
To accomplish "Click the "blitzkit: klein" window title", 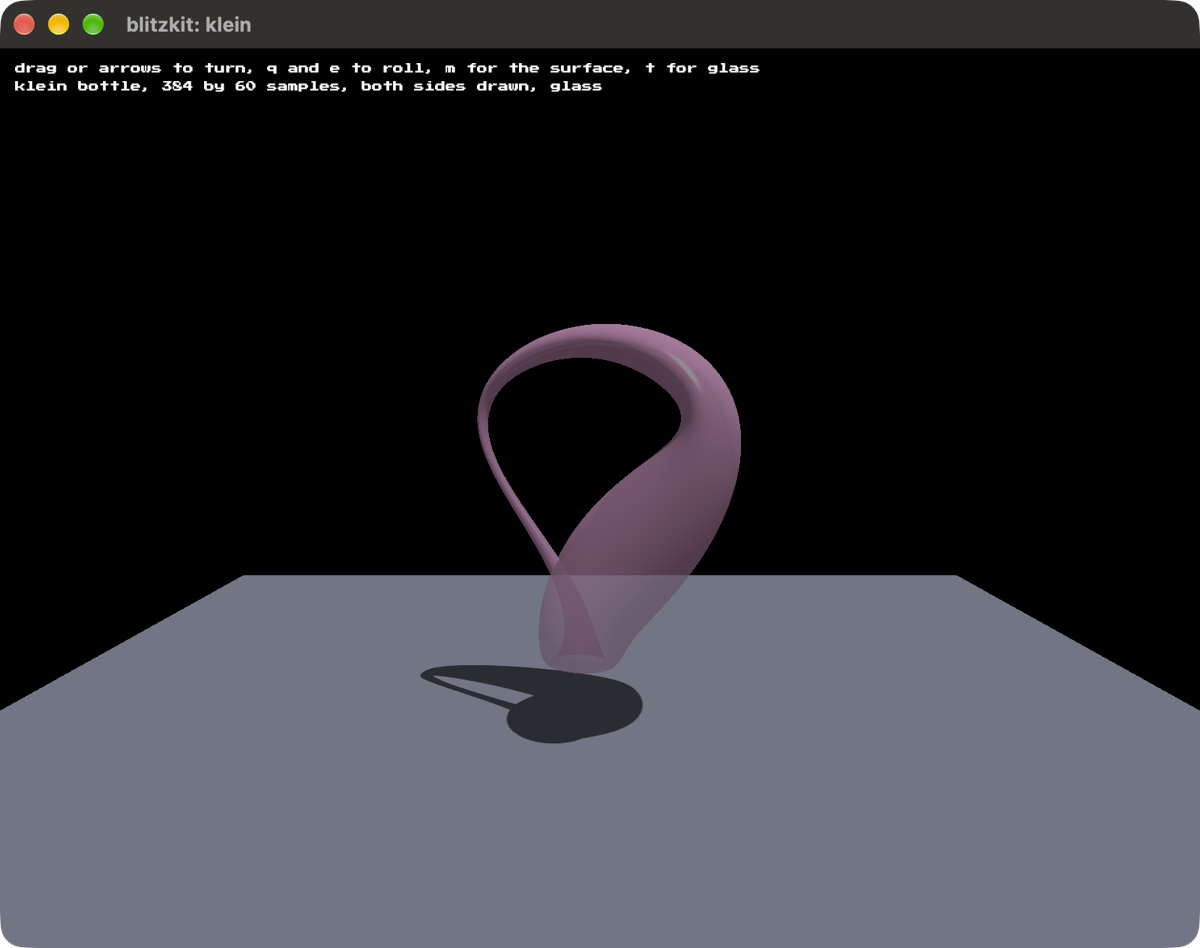I will pyautogui.click(x=189, y=24).
